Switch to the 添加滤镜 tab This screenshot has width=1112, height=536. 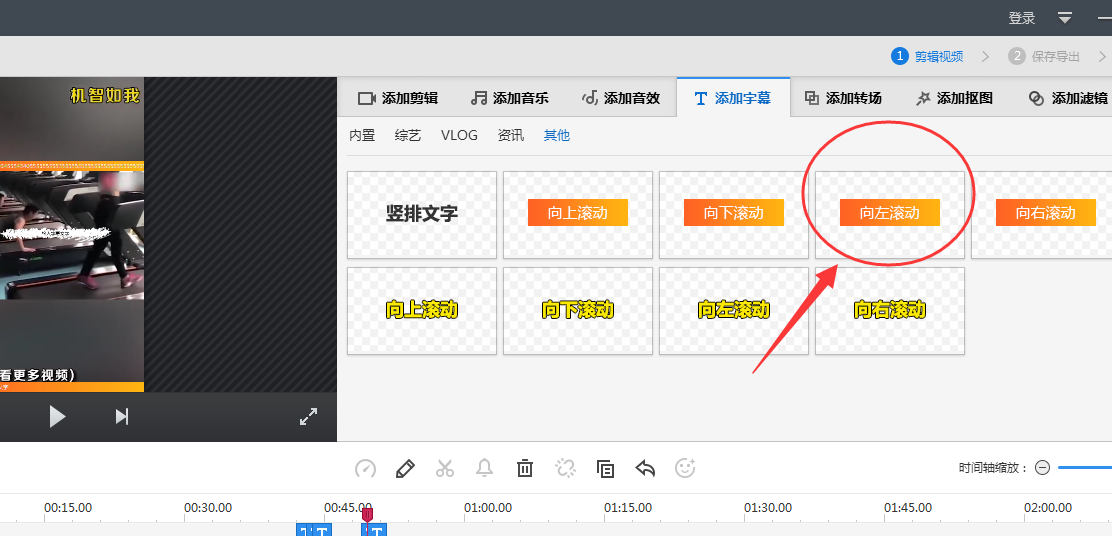(x=1069, y=98)
